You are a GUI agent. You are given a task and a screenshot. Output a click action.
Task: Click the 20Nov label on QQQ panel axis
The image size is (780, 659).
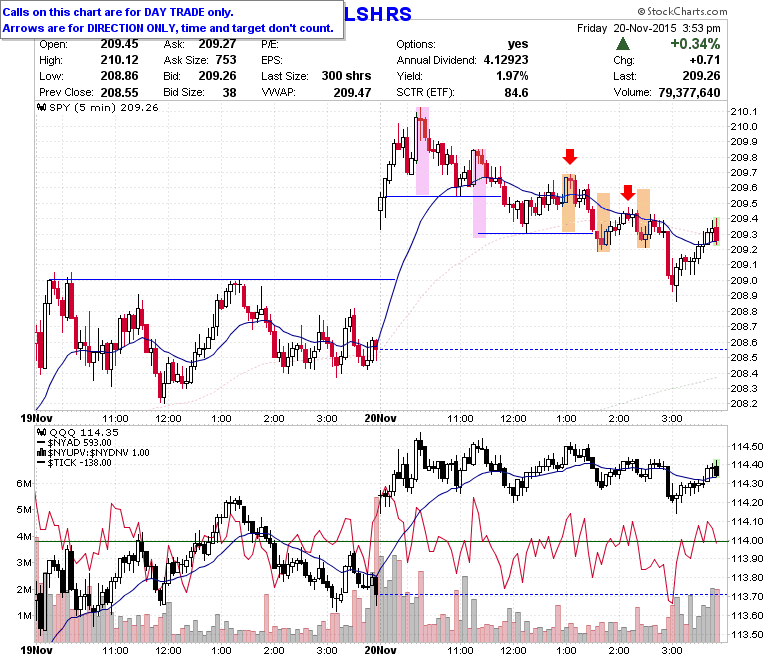[x=381, y=650]
